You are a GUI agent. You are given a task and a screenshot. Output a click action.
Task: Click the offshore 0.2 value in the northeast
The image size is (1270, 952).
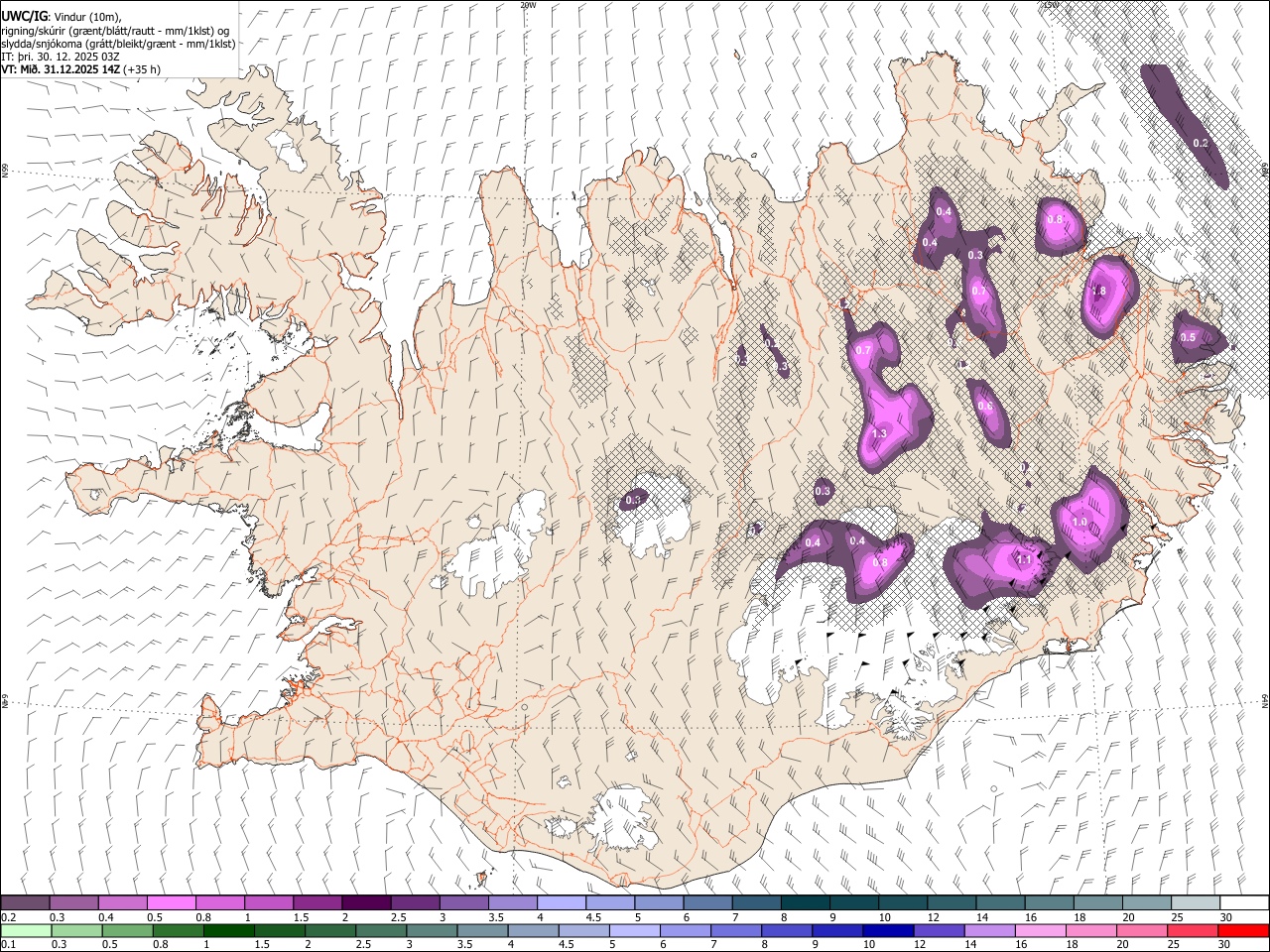pos(1201,144)
